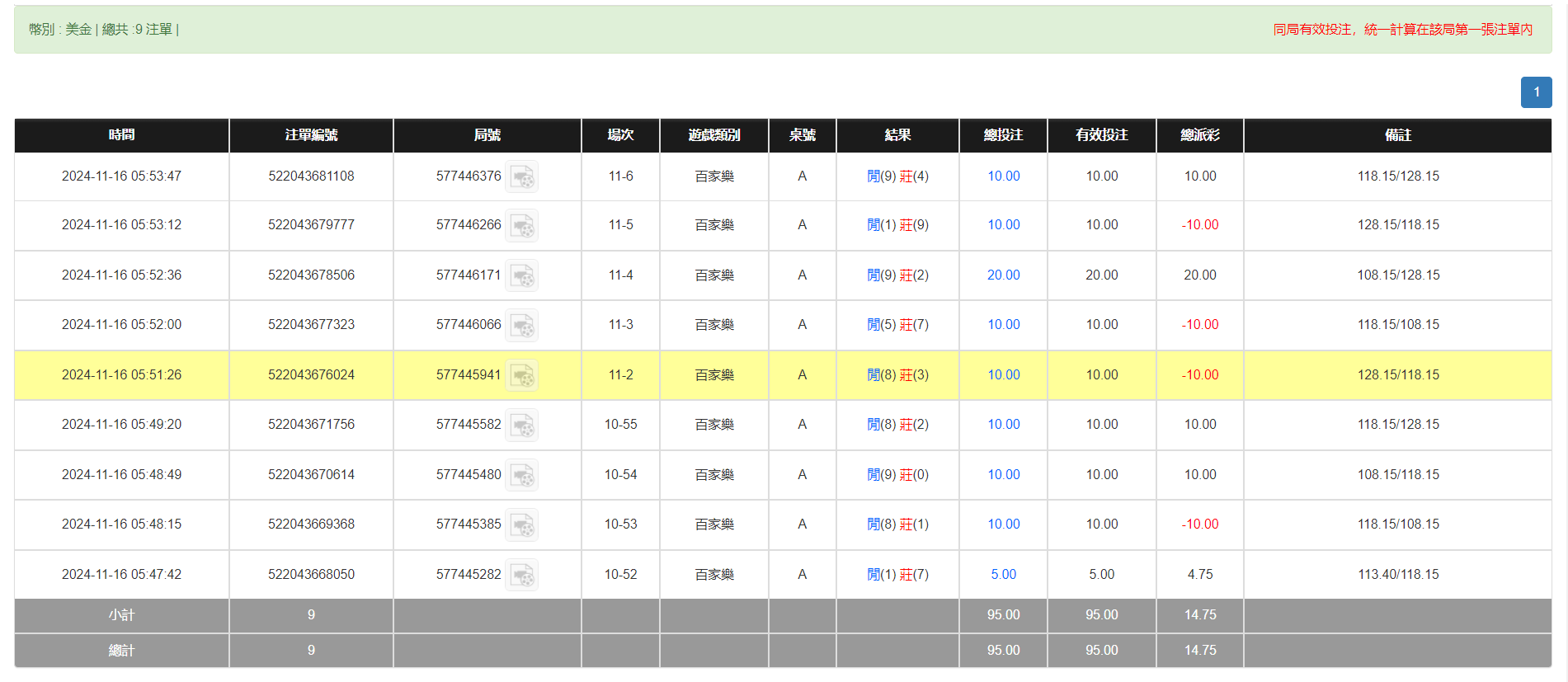
Task: Click the replay icon for round 577445582
Action: tap(521, 425)
